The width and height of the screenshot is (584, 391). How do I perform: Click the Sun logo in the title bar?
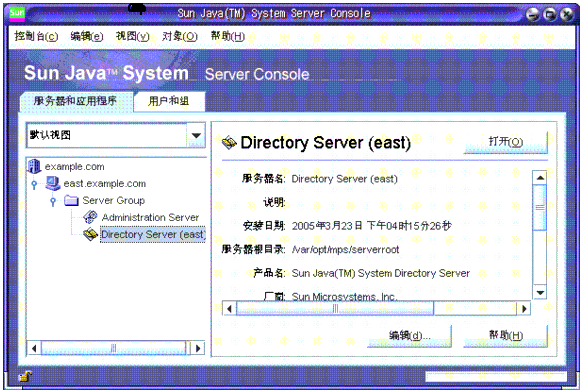[x=17, y=13]
